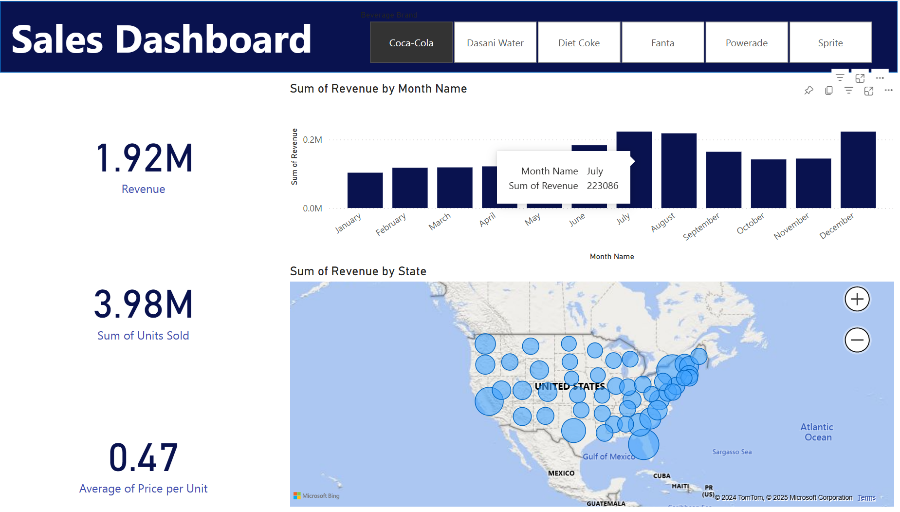Select the Washington state bubble on map
This screenshot has width=900, height=512.
485,344
